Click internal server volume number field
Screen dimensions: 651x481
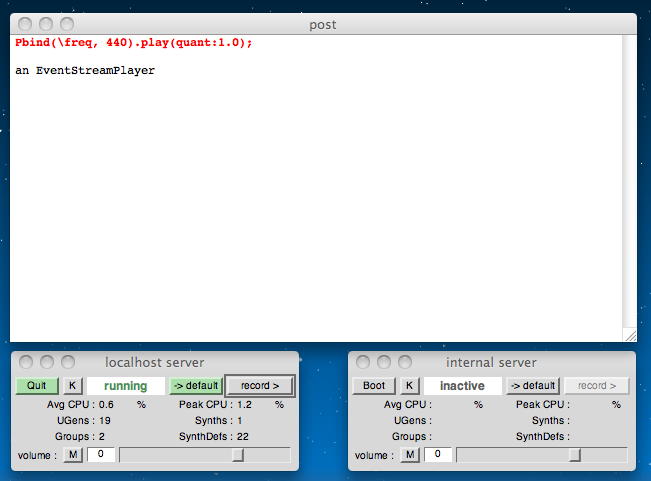[438, 454]
